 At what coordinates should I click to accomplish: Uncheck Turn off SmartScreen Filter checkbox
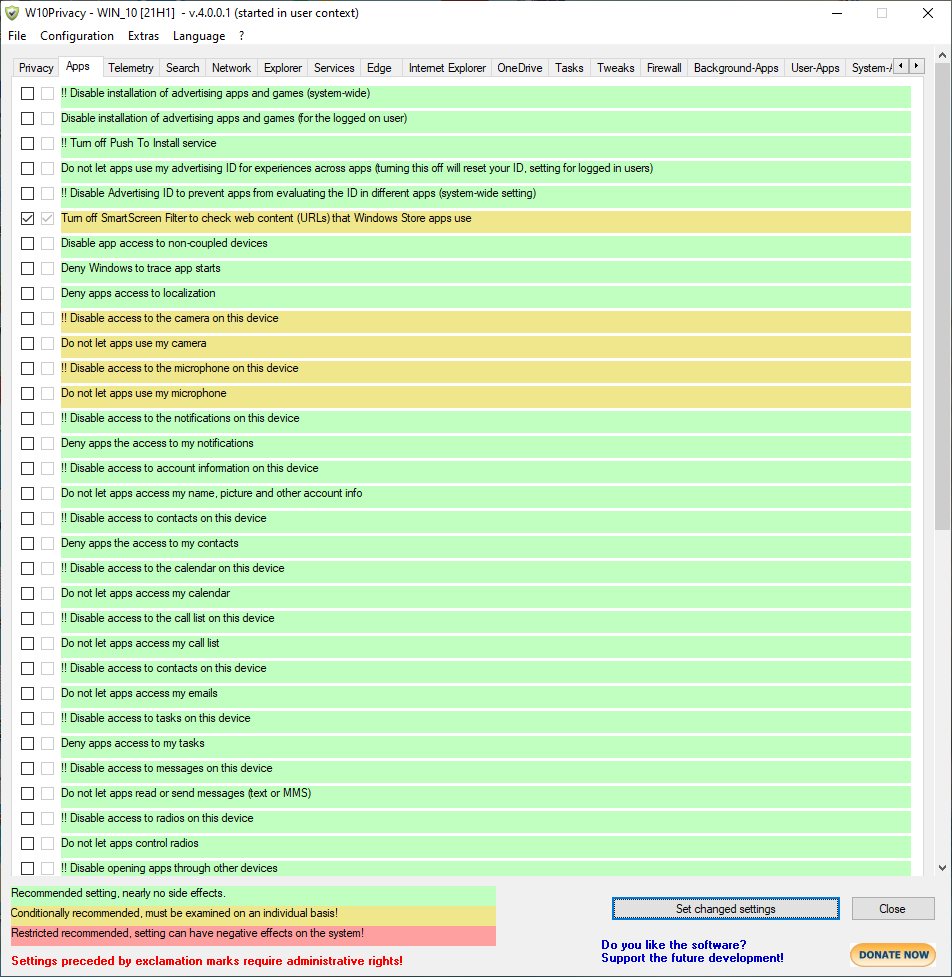pyautogui.click(x=27, y=218)
